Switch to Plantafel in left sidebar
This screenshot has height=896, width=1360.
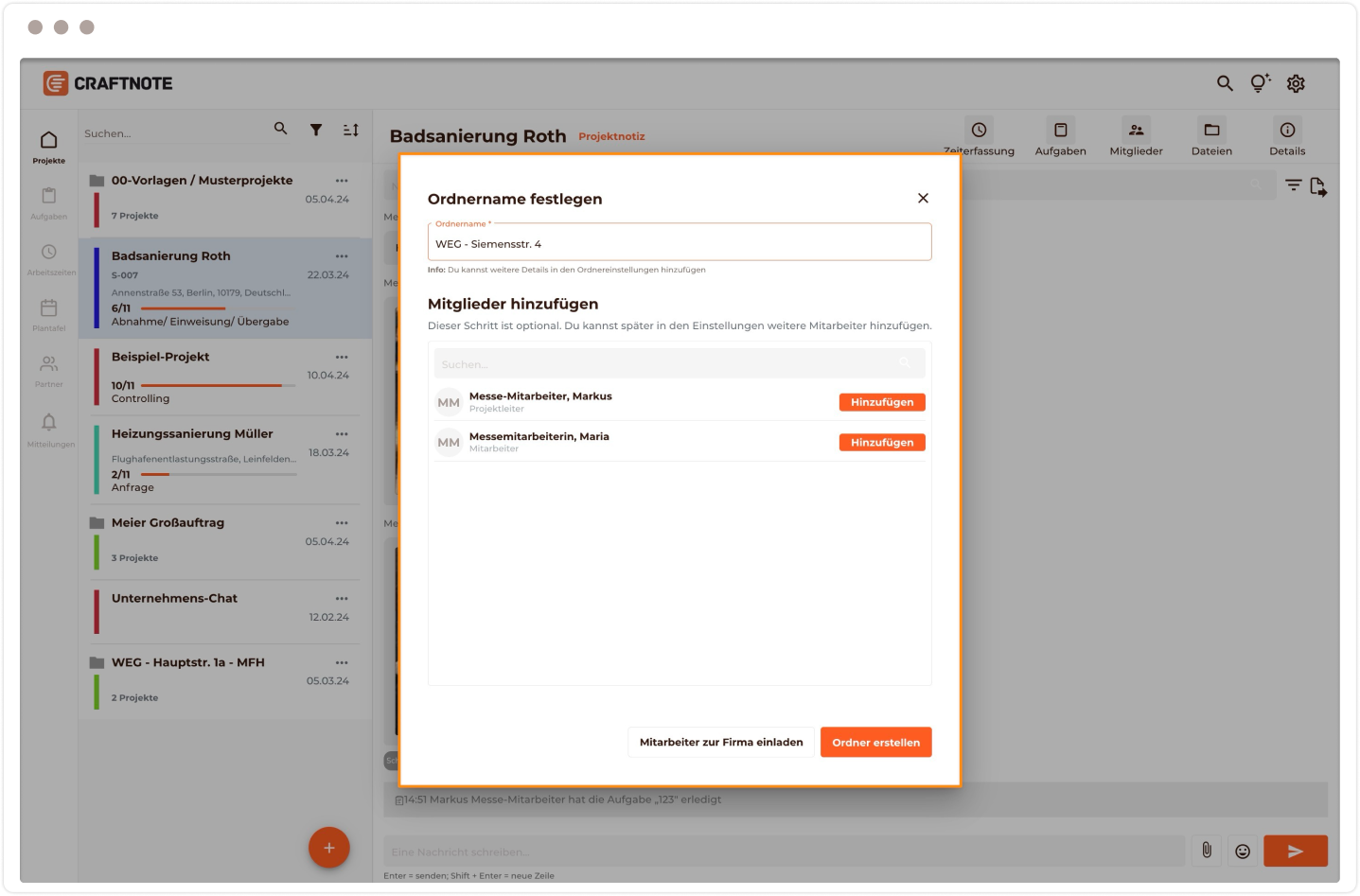pos(49,314)
